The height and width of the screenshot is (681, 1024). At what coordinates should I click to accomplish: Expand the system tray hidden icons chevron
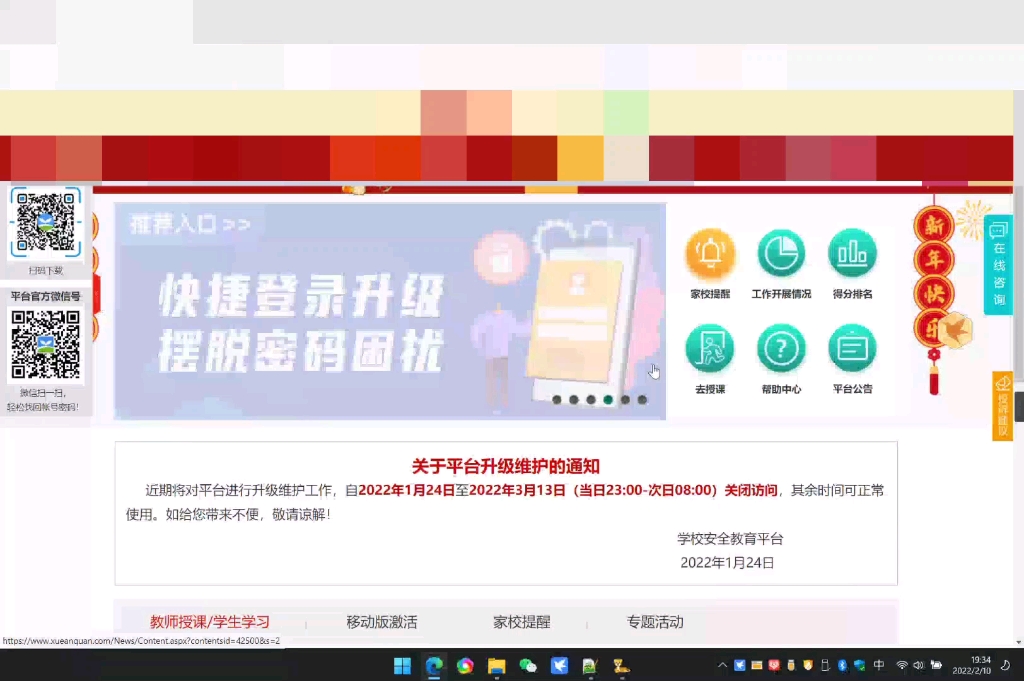click(x=722, y=665)
